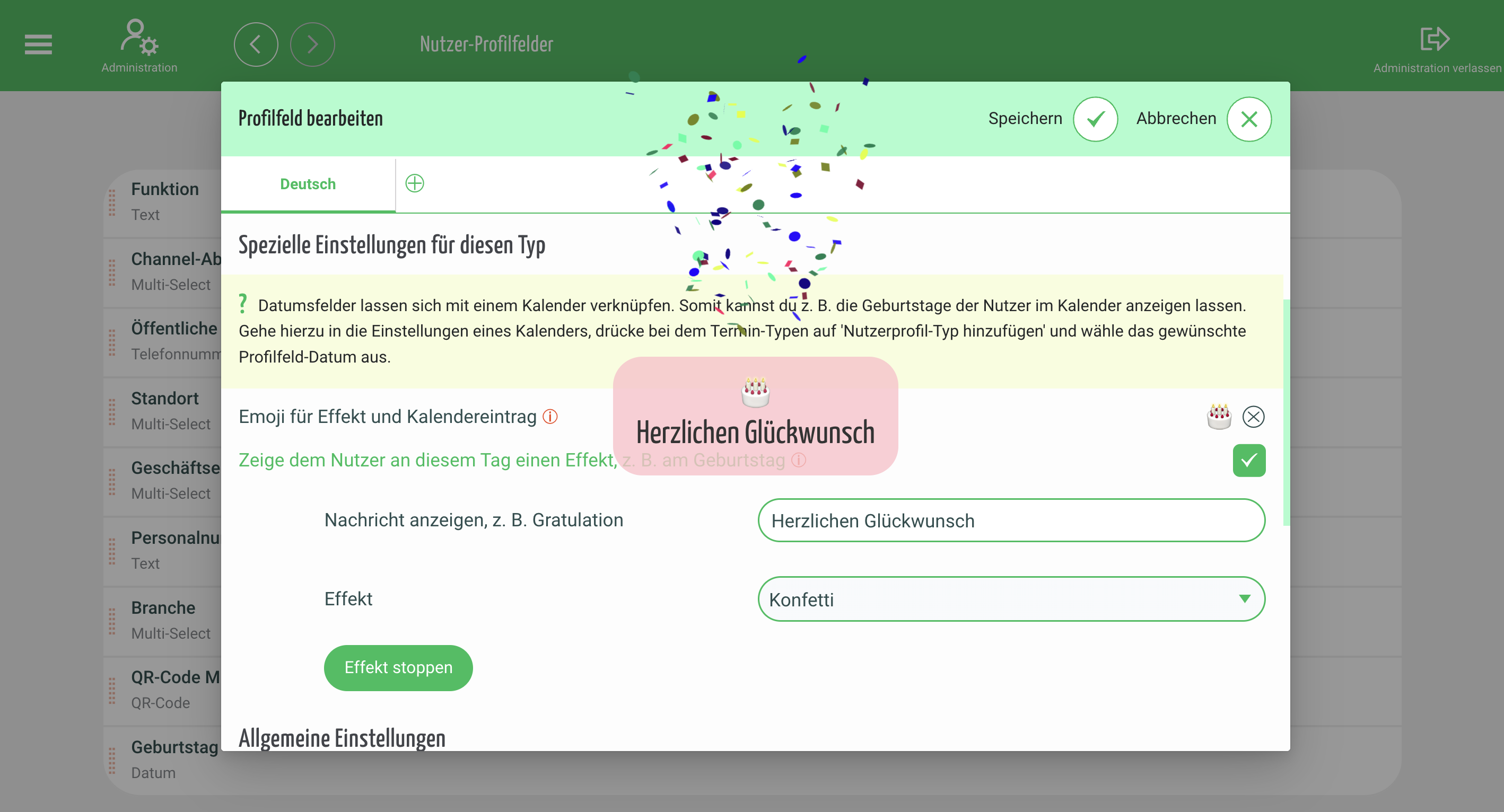Go back with left arrow button
The height and width of the screenshot is (812, 1504).
[256, 45]
